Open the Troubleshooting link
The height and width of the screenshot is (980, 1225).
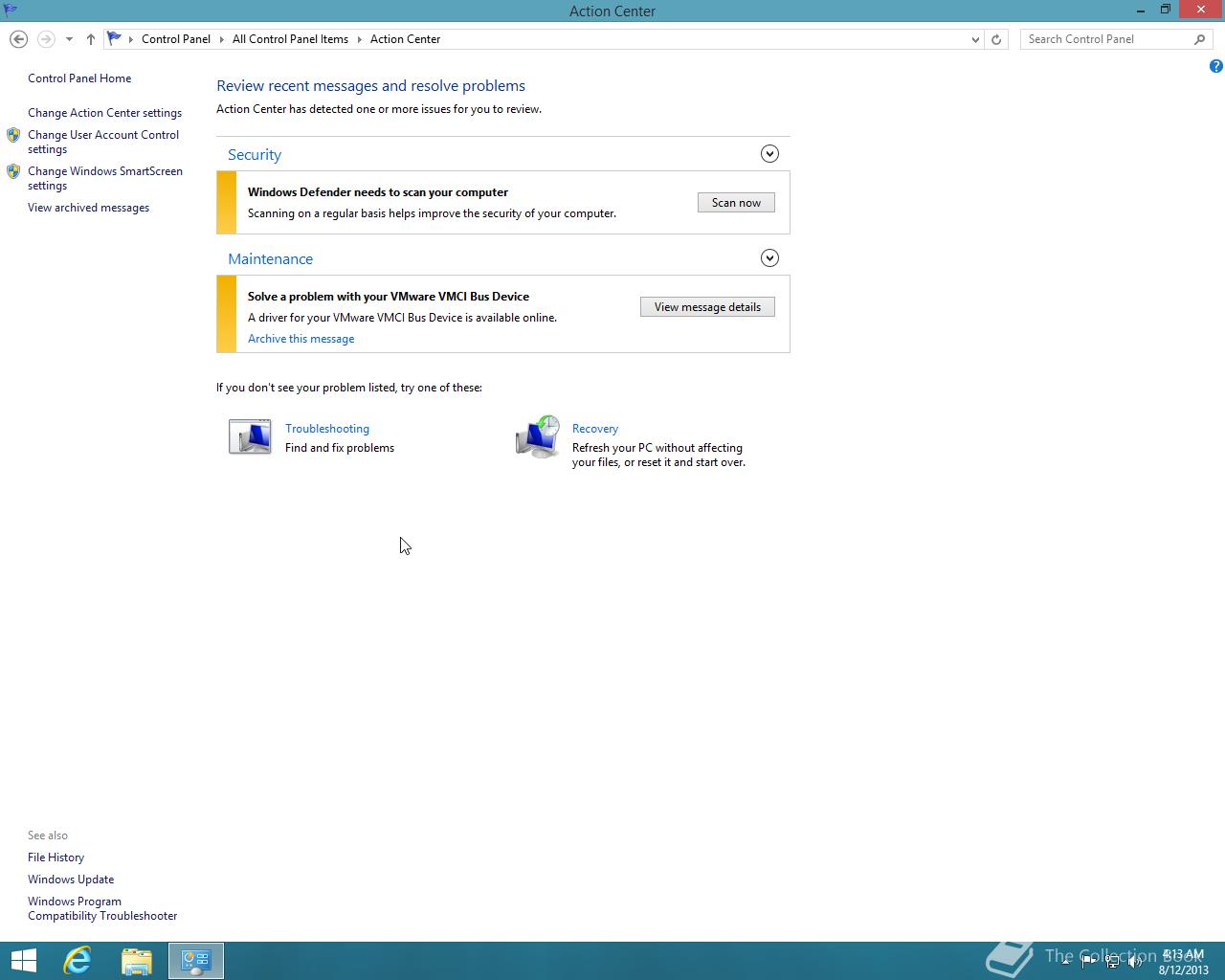pos(327,429)
